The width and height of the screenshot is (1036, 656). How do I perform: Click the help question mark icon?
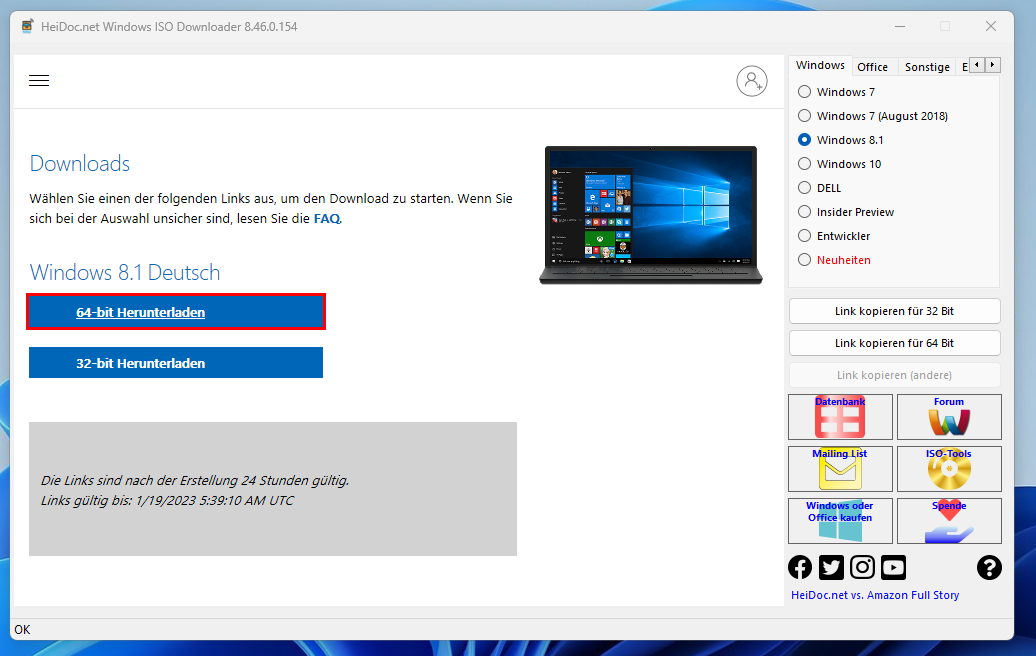click(x=989, y=567)
